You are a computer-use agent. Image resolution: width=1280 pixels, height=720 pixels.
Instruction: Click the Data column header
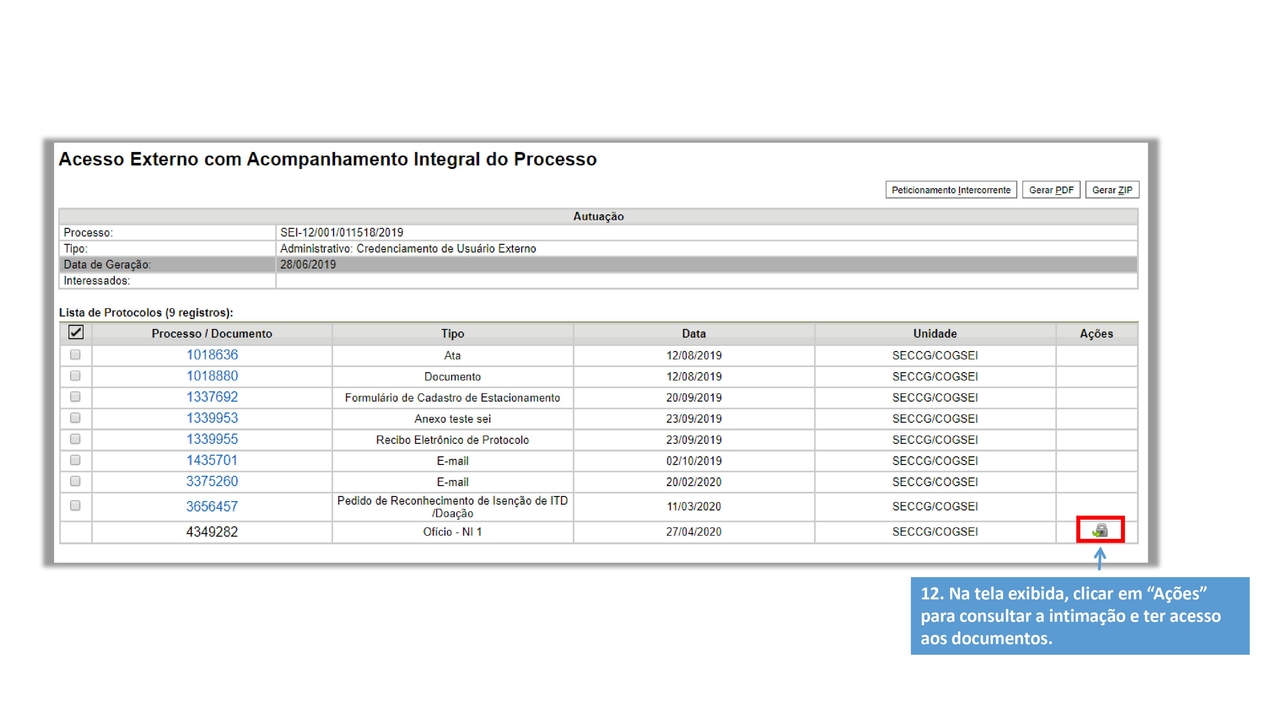coord(694,334)
